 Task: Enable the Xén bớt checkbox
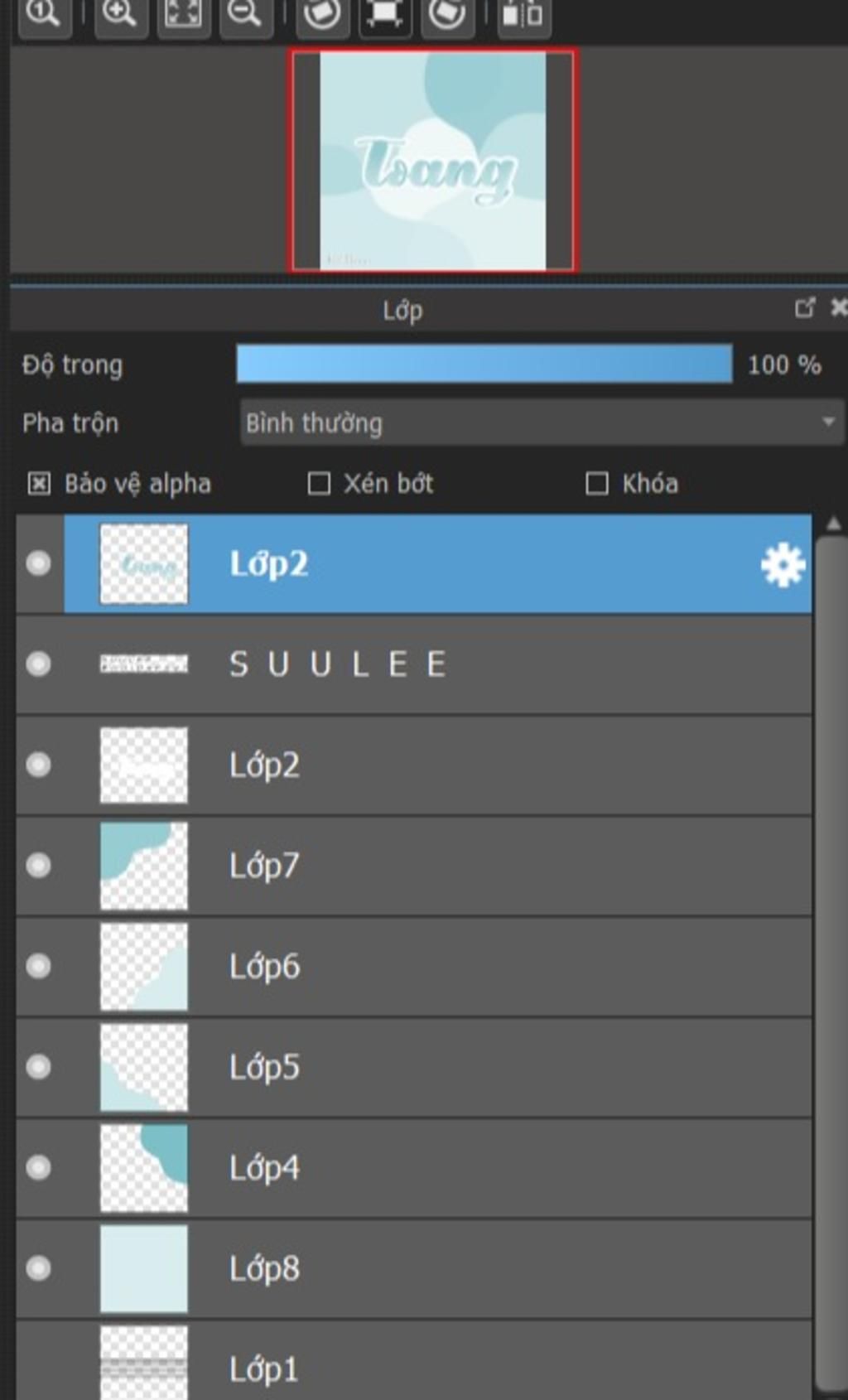click(319, 484)
